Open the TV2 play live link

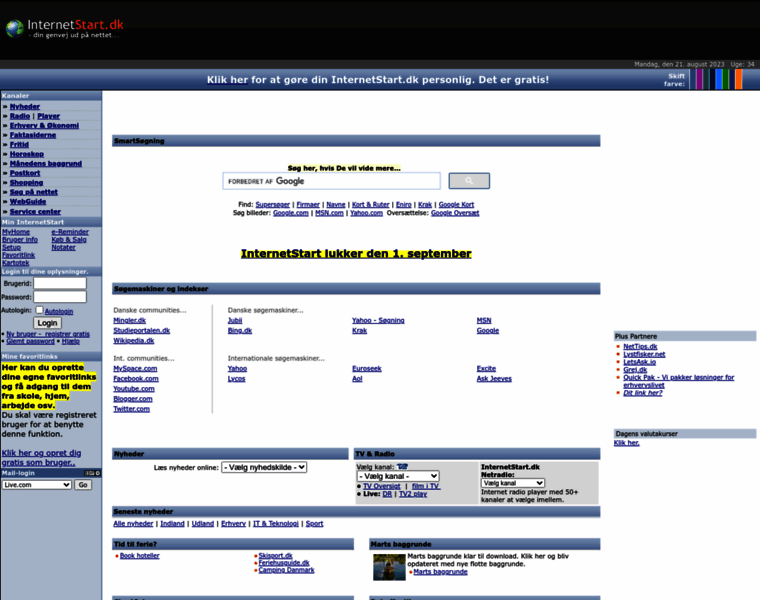coord(412,494)
